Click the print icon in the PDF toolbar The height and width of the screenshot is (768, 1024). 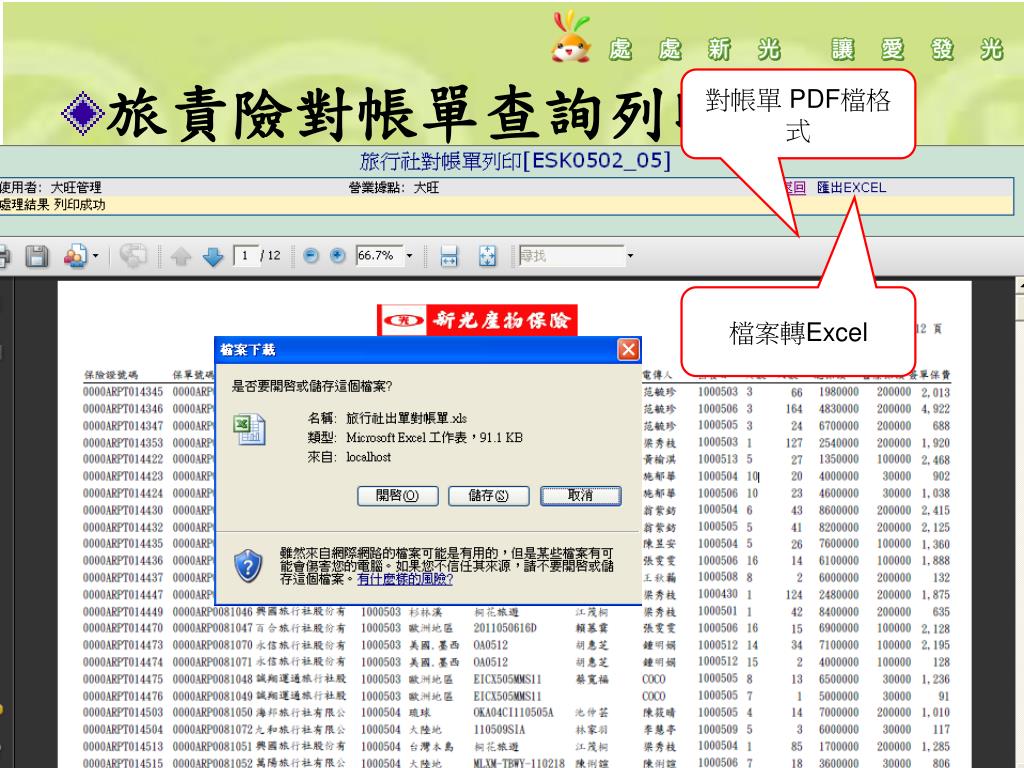[x=4, y=256]
